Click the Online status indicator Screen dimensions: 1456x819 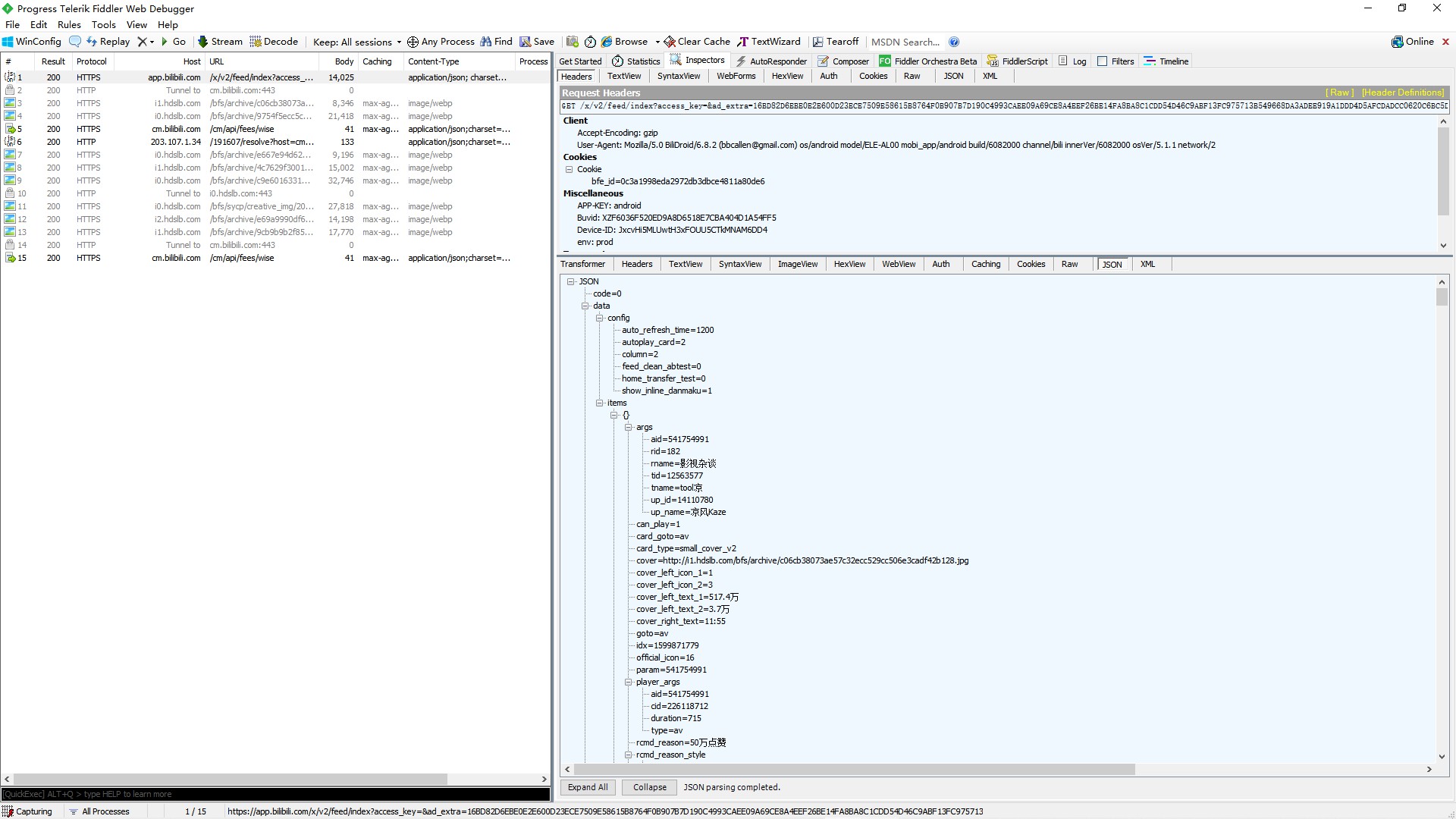(1413, 42)
